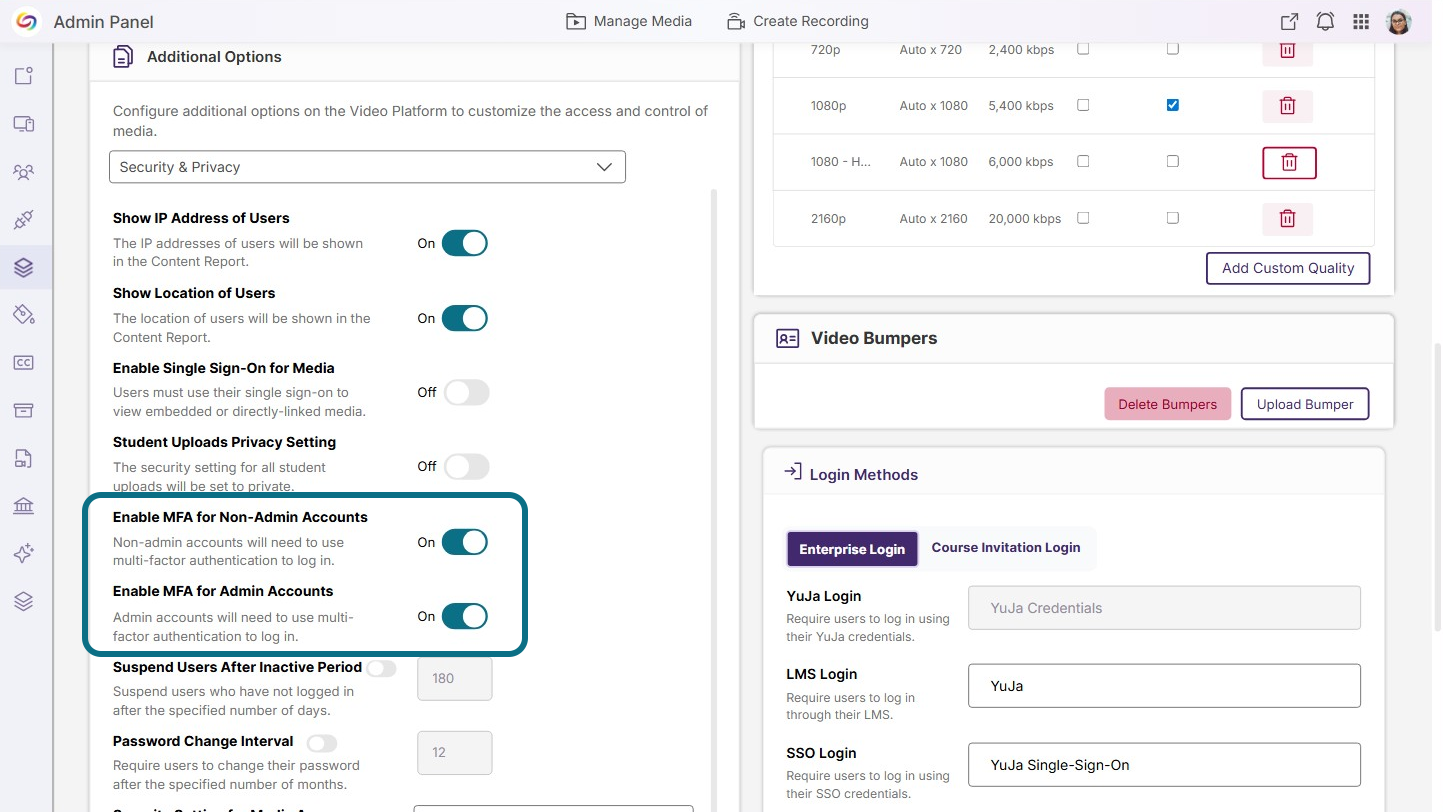Enable Single Sign-On for Media toggle

coord(466,392)
